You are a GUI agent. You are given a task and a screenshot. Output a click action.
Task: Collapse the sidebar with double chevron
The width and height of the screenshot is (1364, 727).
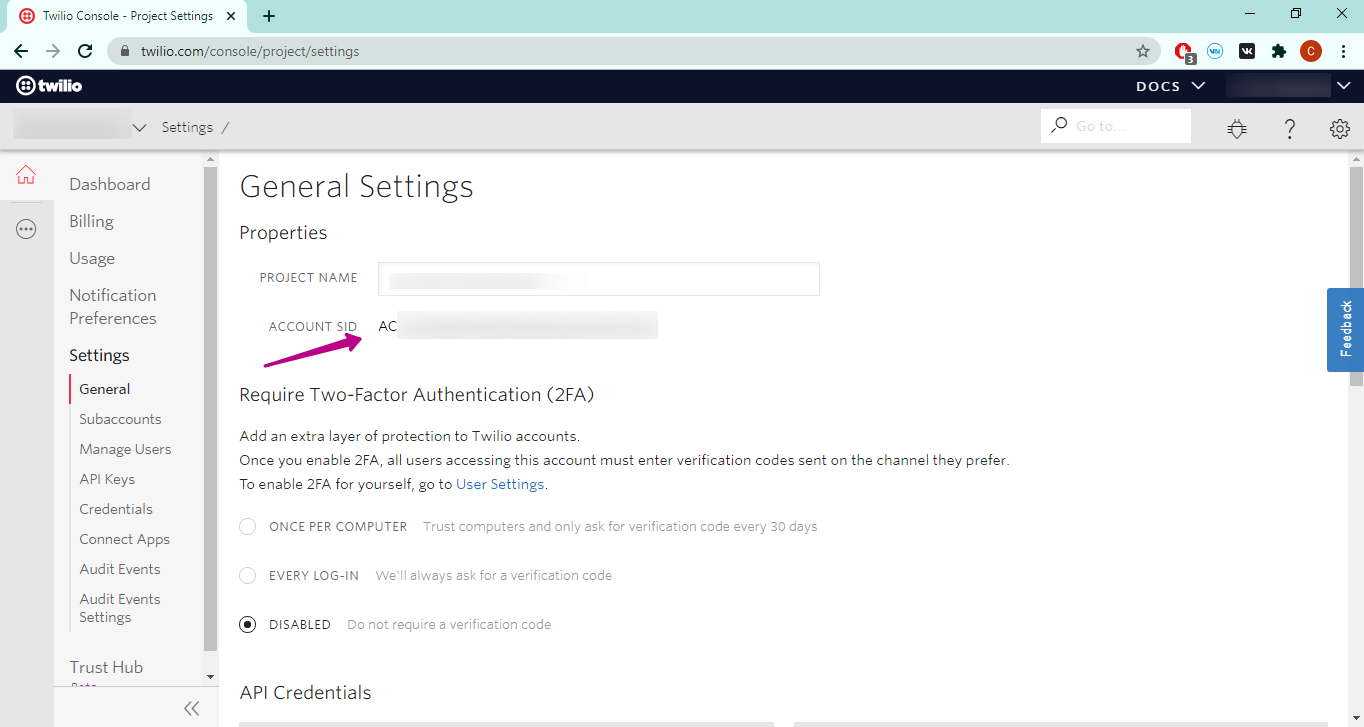(192, 708)
